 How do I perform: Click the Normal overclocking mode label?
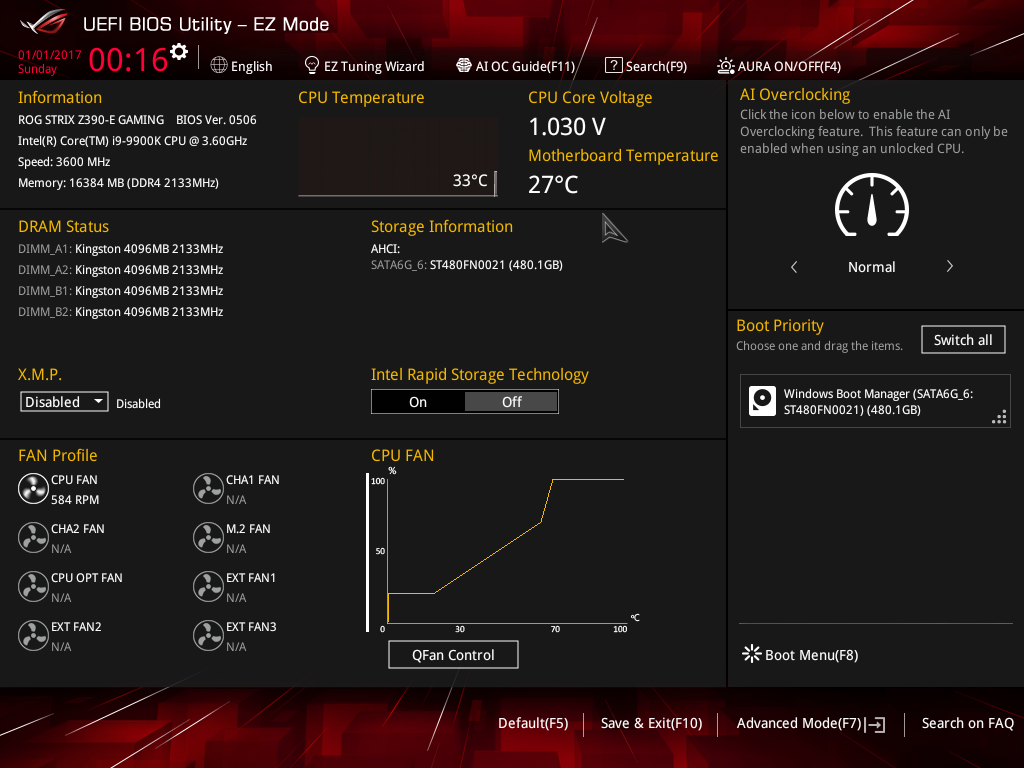tap(872, 266)
